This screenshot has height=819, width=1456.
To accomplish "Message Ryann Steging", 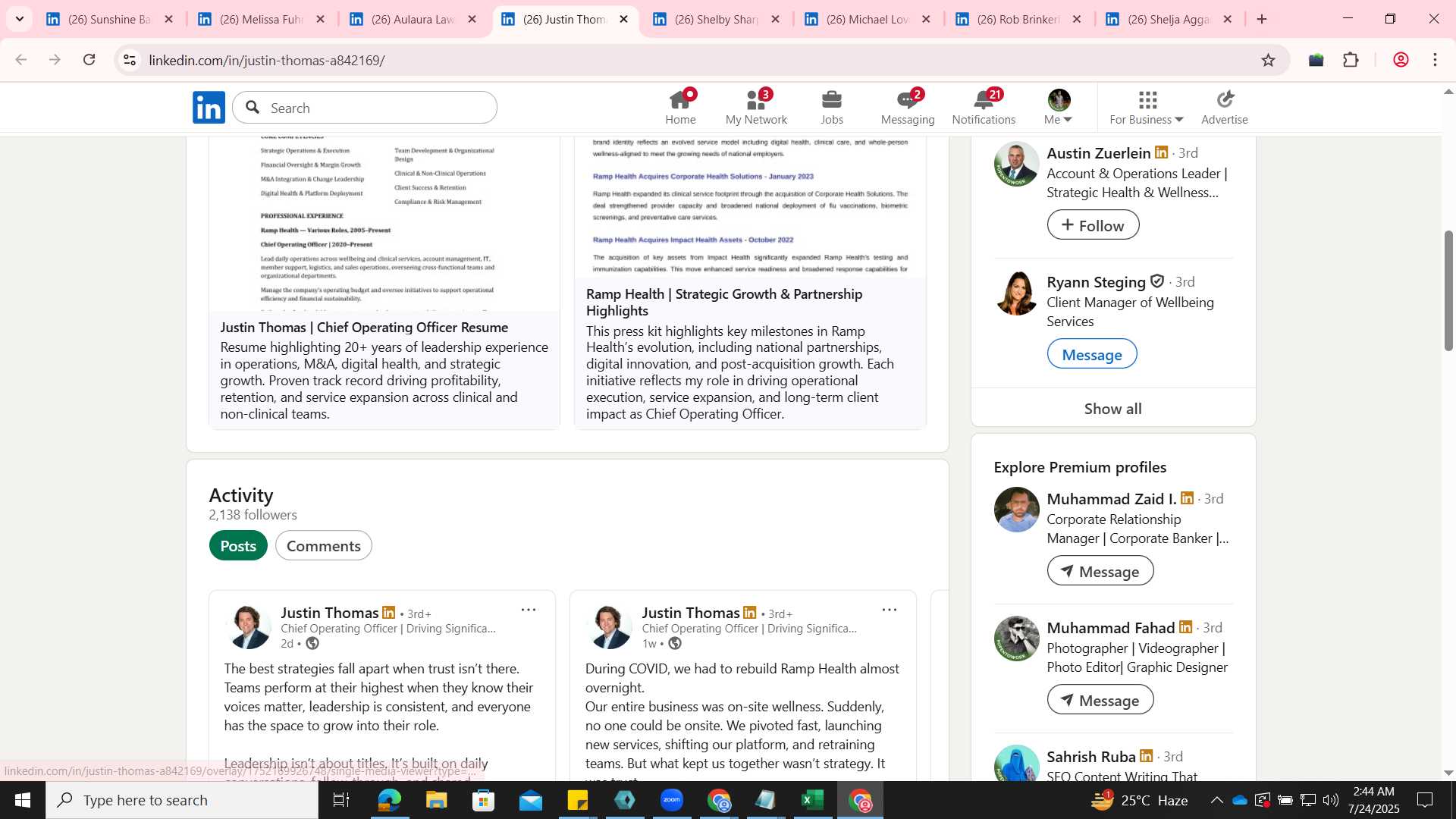I will click(x=1092, y=354).
